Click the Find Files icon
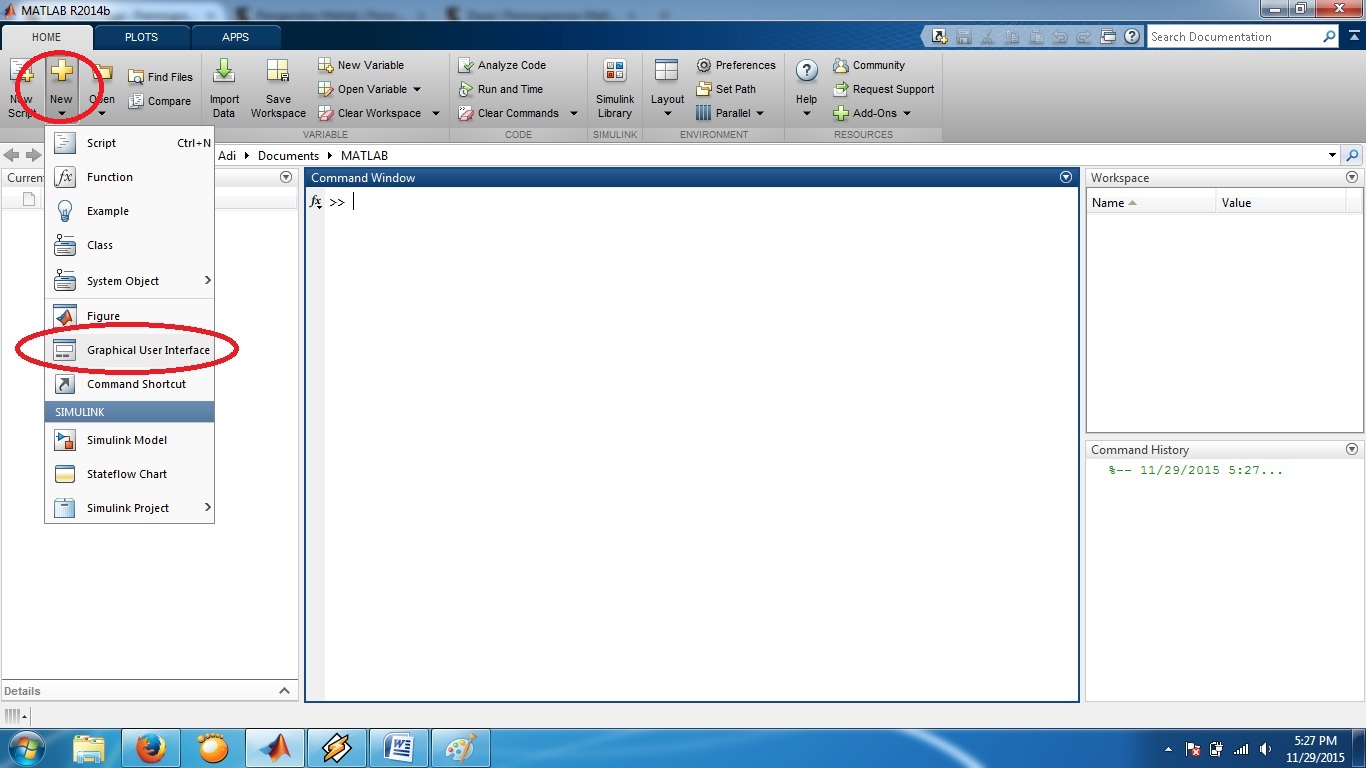Screen dimensions: 1366x768 136,77
